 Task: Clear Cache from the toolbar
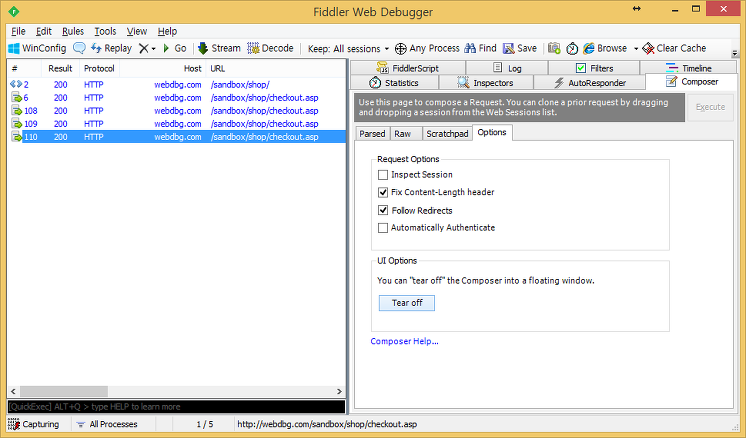point(674,48)
